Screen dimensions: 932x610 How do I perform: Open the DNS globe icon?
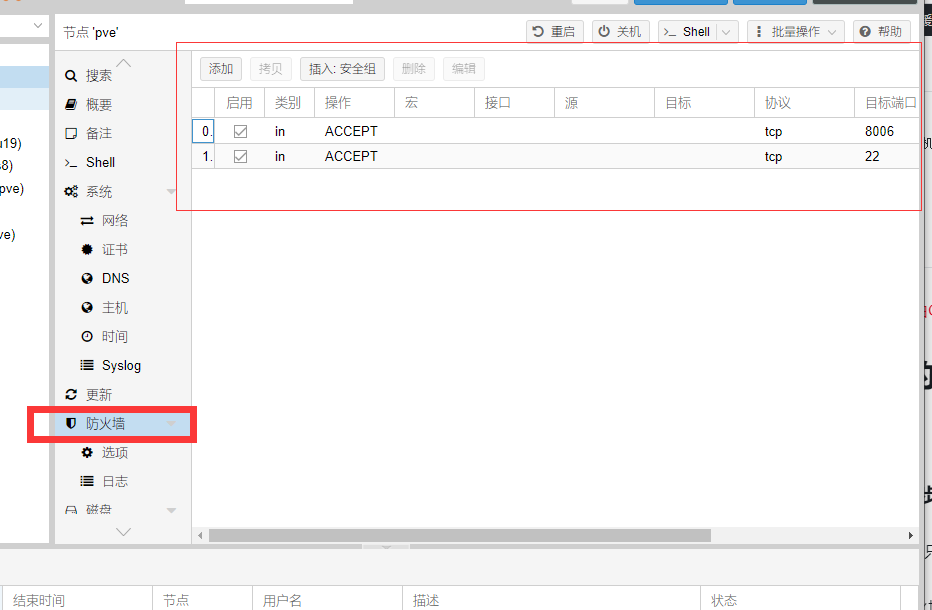coord(87,278)
